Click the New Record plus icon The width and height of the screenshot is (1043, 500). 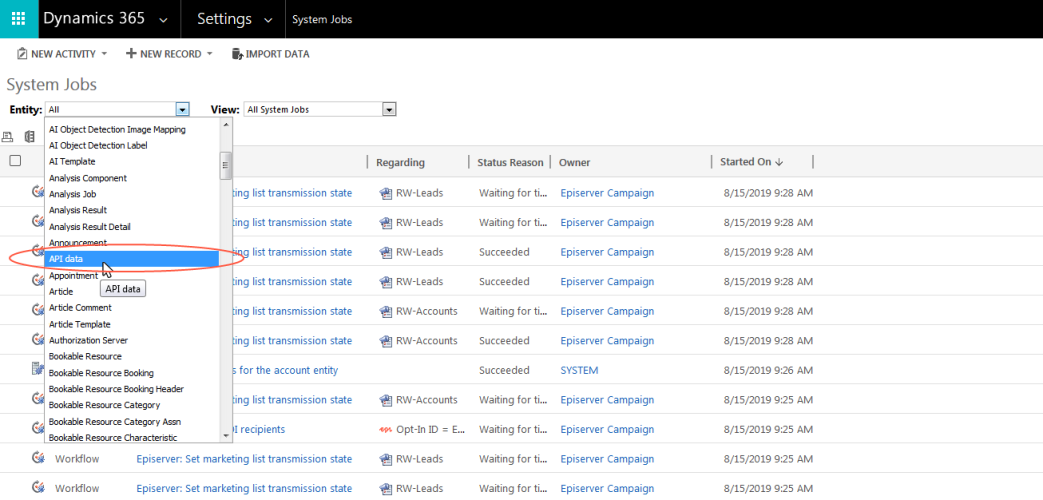pos(131,54)
